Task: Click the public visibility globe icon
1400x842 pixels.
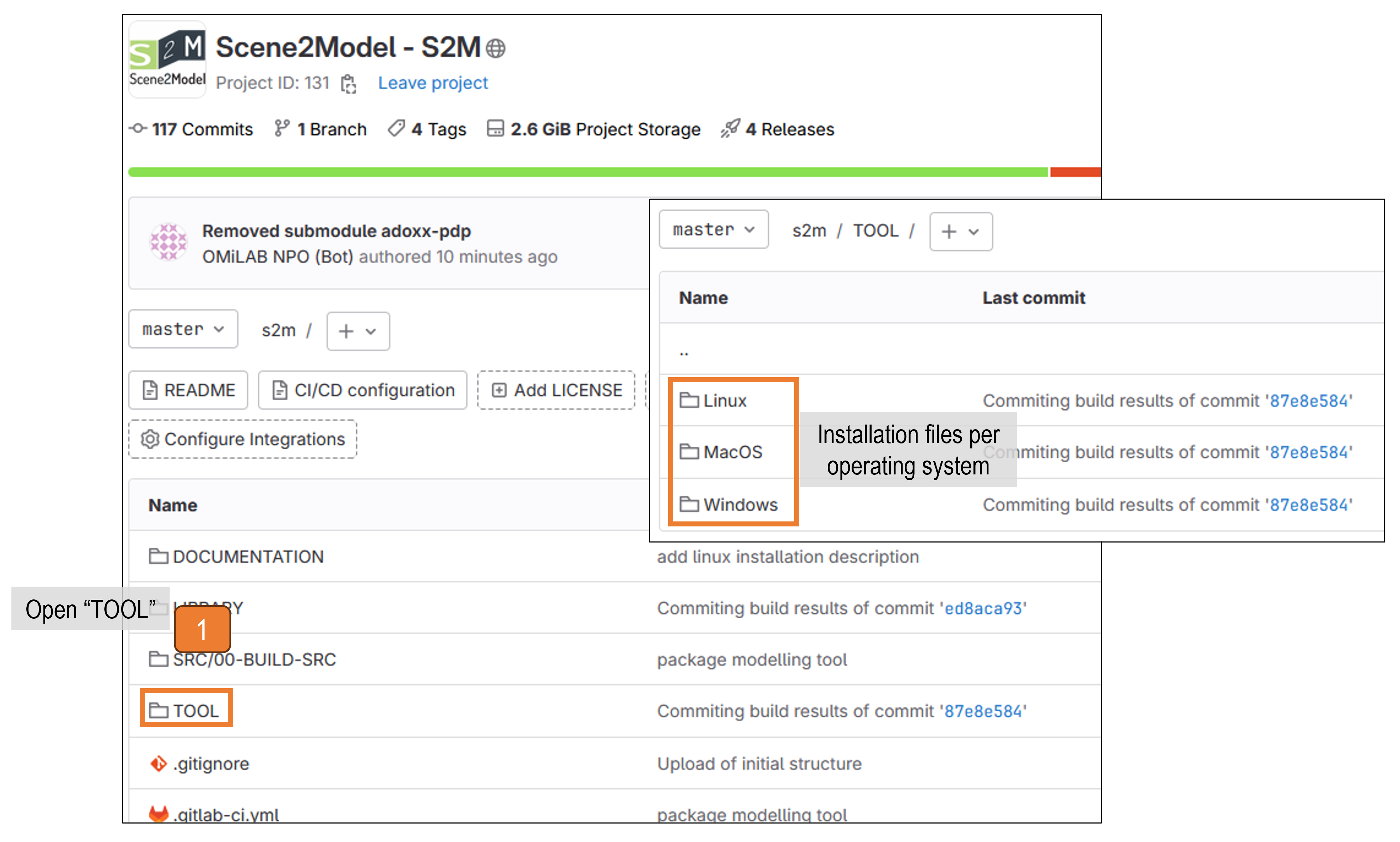Action: (x=495, y=48)
